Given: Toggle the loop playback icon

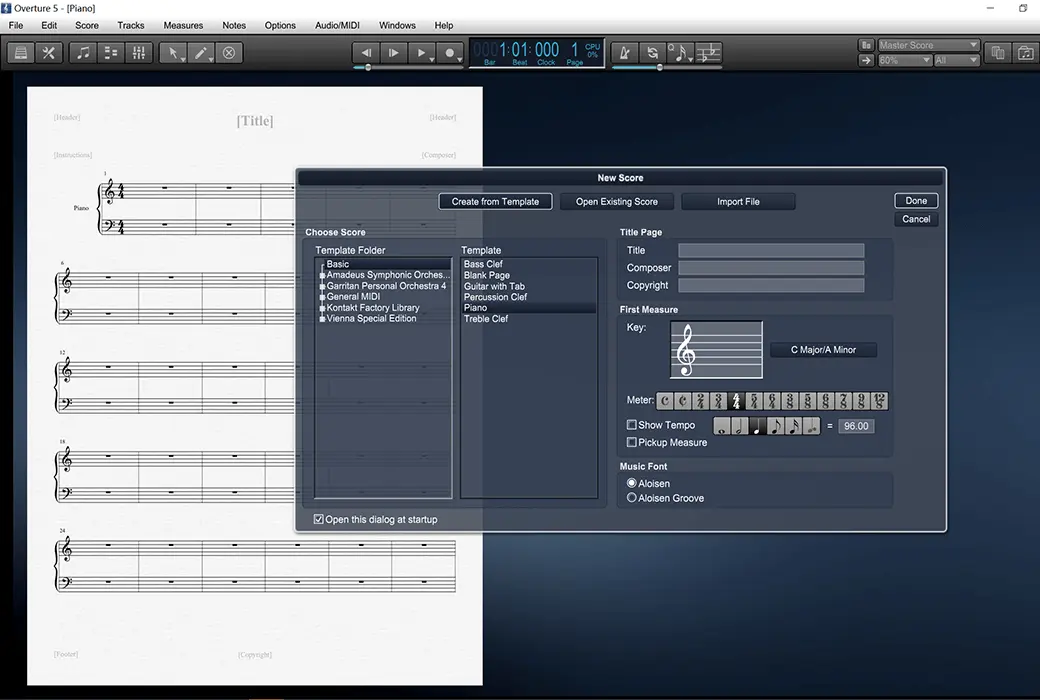Looking at the screenshot, I should tap(653, 52).
